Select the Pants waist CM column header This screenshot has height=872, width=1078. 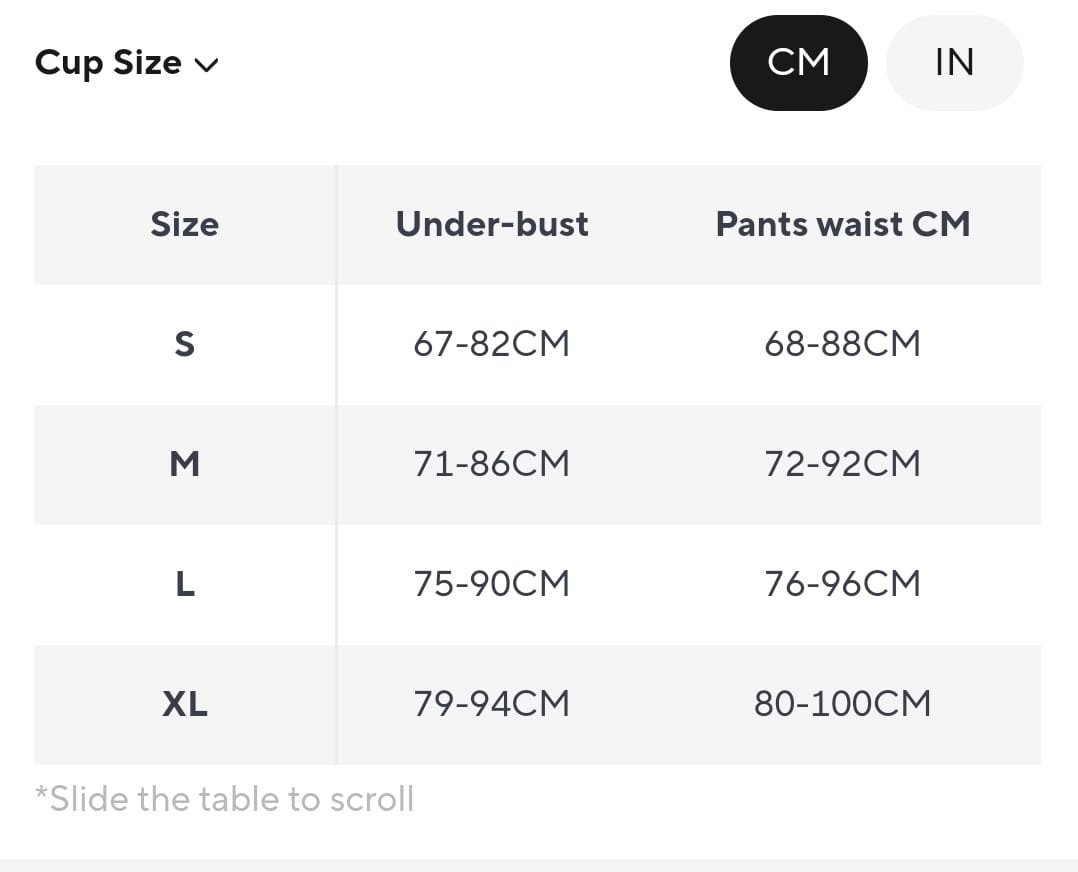click(843, 224)
